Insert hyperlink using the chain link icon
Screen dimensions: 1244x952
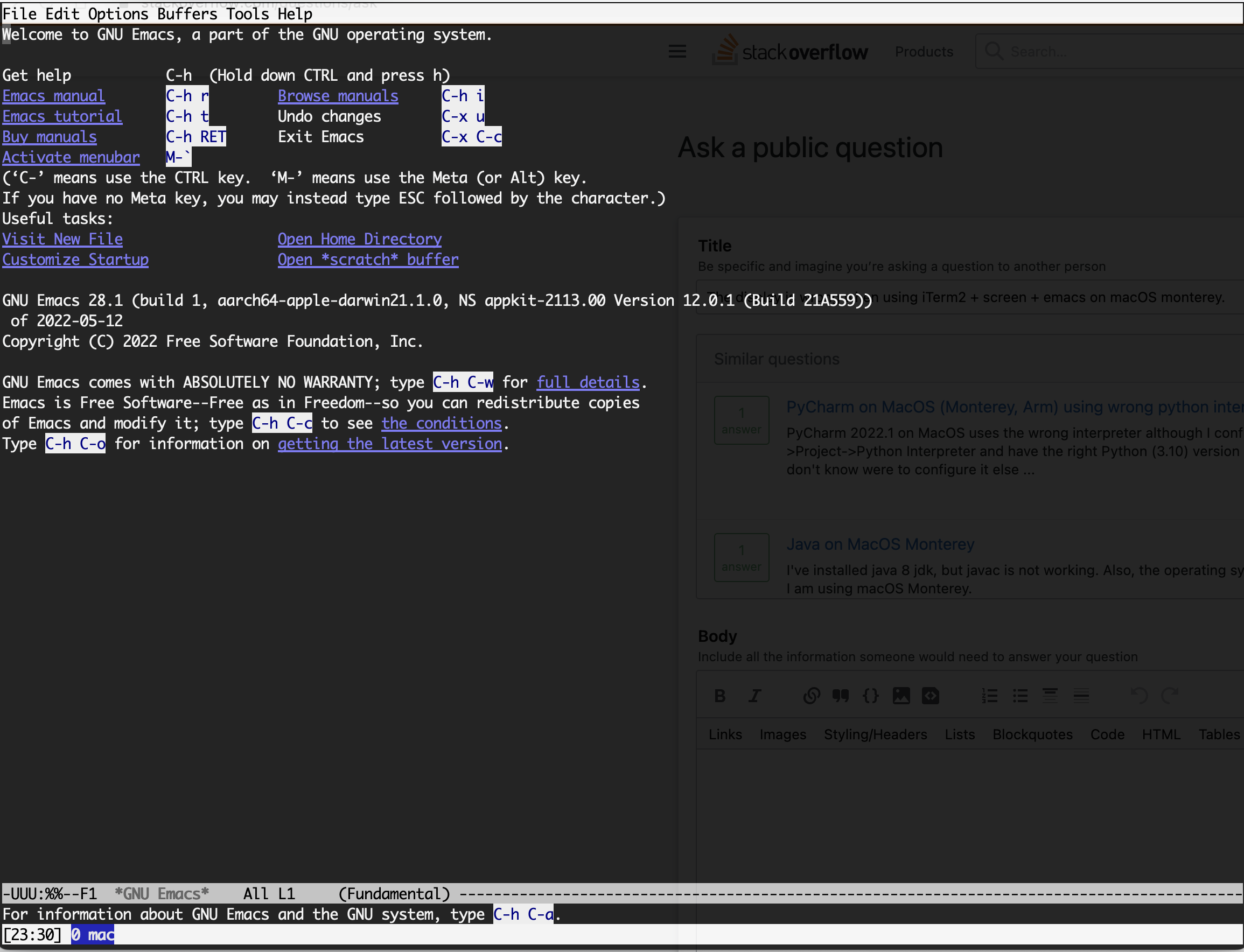click(x=812, y=696)
